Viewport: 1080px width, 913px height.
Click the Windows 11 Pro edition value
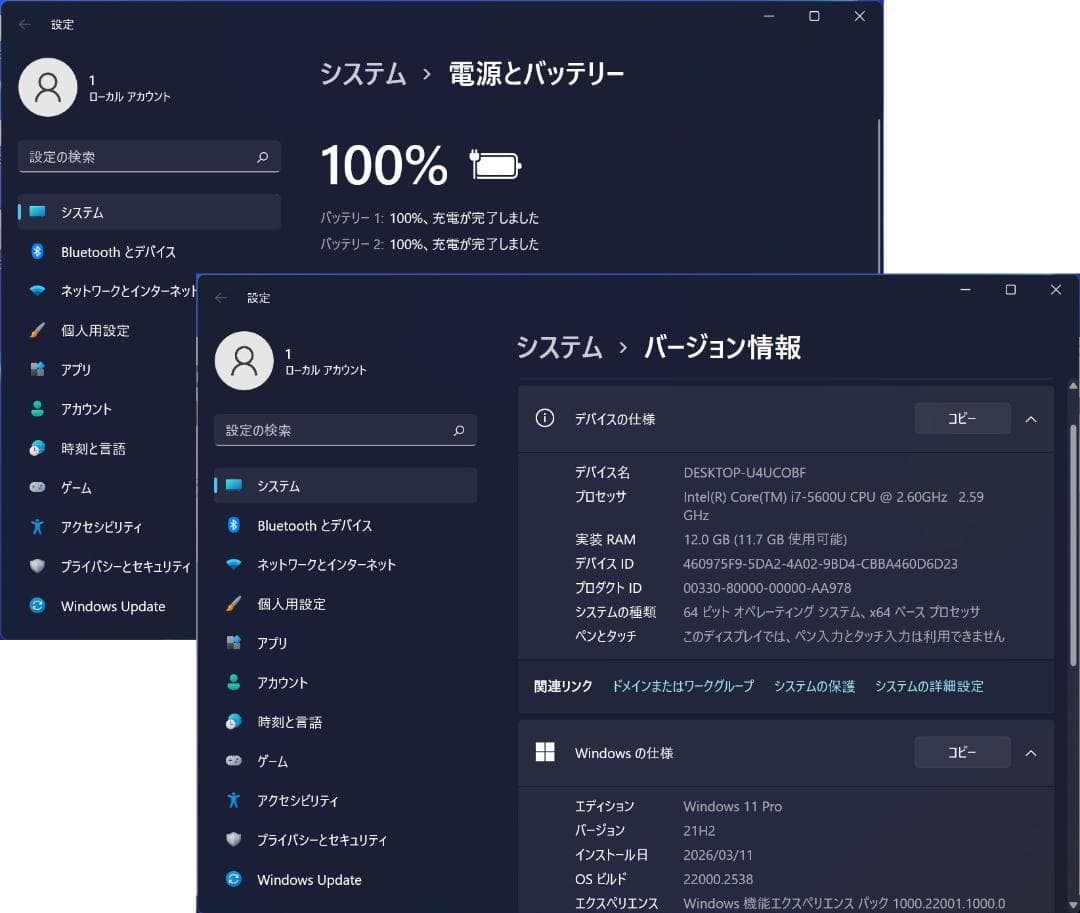(732, 806)
